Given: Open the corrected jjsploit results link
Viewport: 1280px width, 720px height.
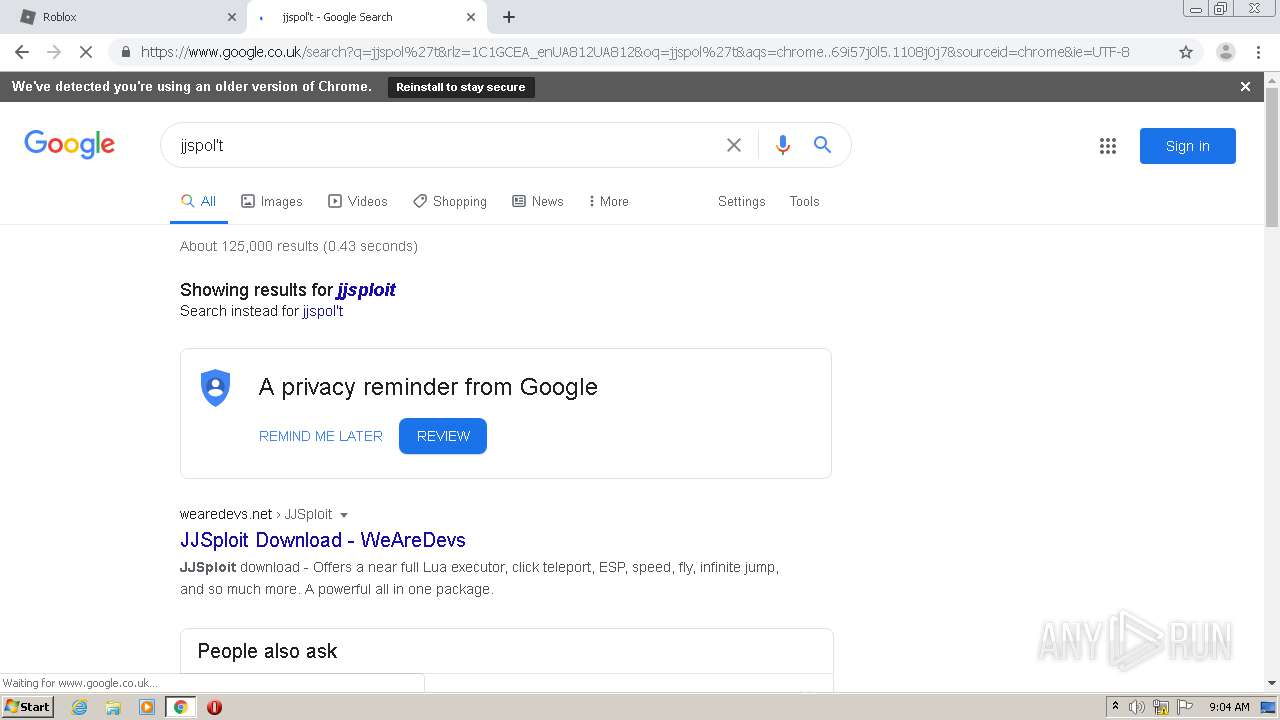Looking at the screenshot, I should (x=366, y=290).
